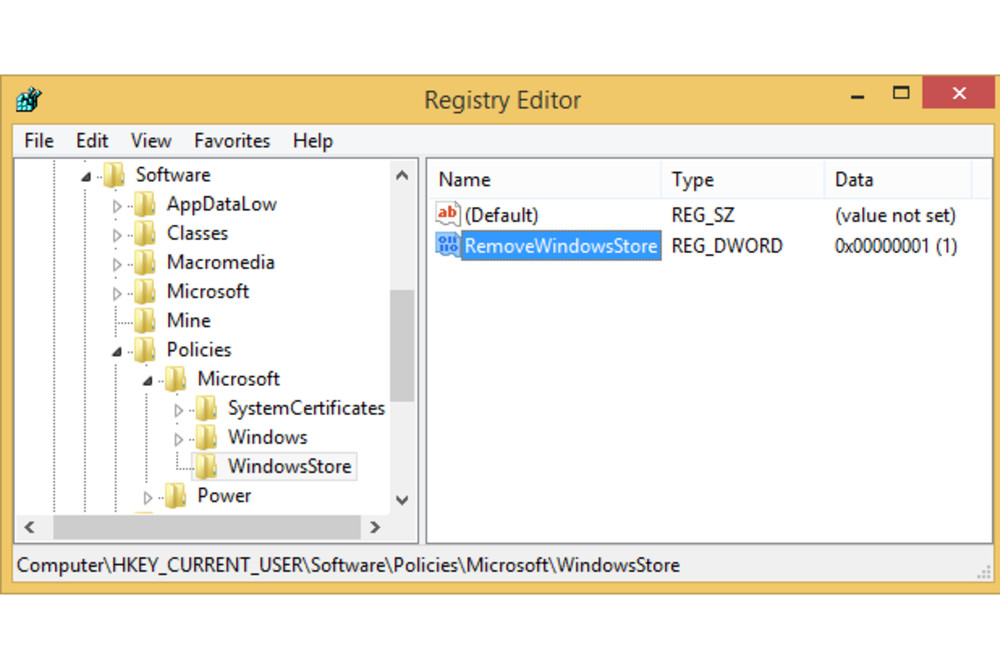Click the tree scroll-right arrow

[x=375, y=527]
